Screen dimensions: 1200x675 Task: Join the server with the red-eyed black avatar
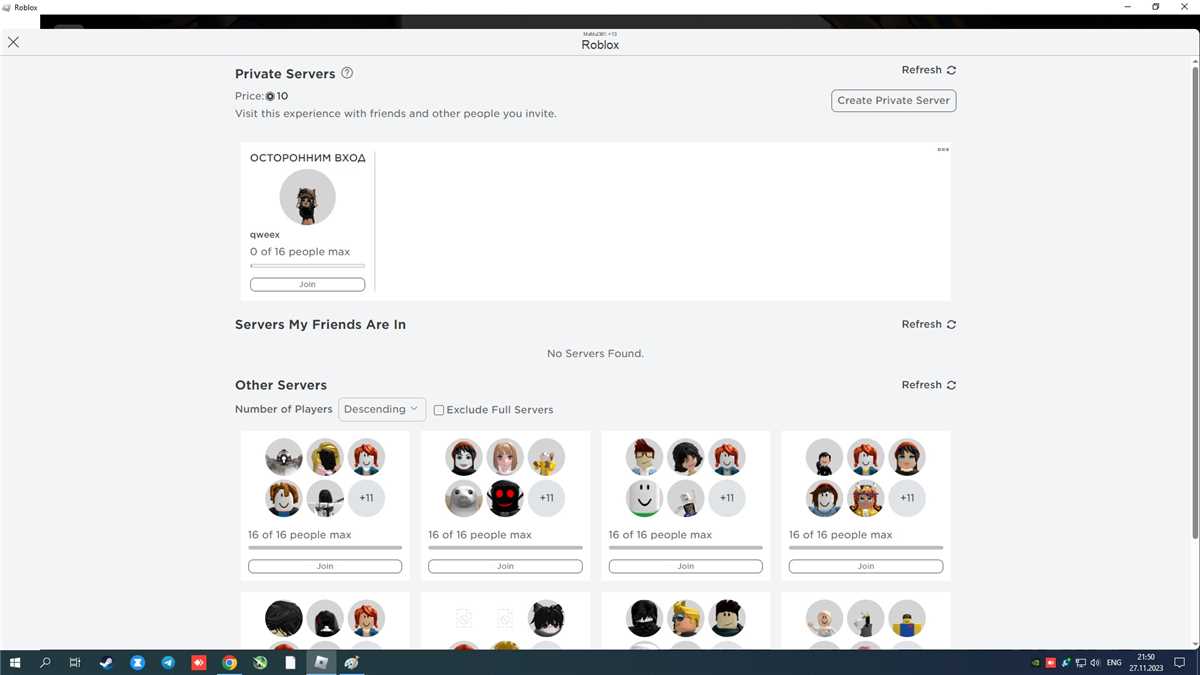click(505, 566)
